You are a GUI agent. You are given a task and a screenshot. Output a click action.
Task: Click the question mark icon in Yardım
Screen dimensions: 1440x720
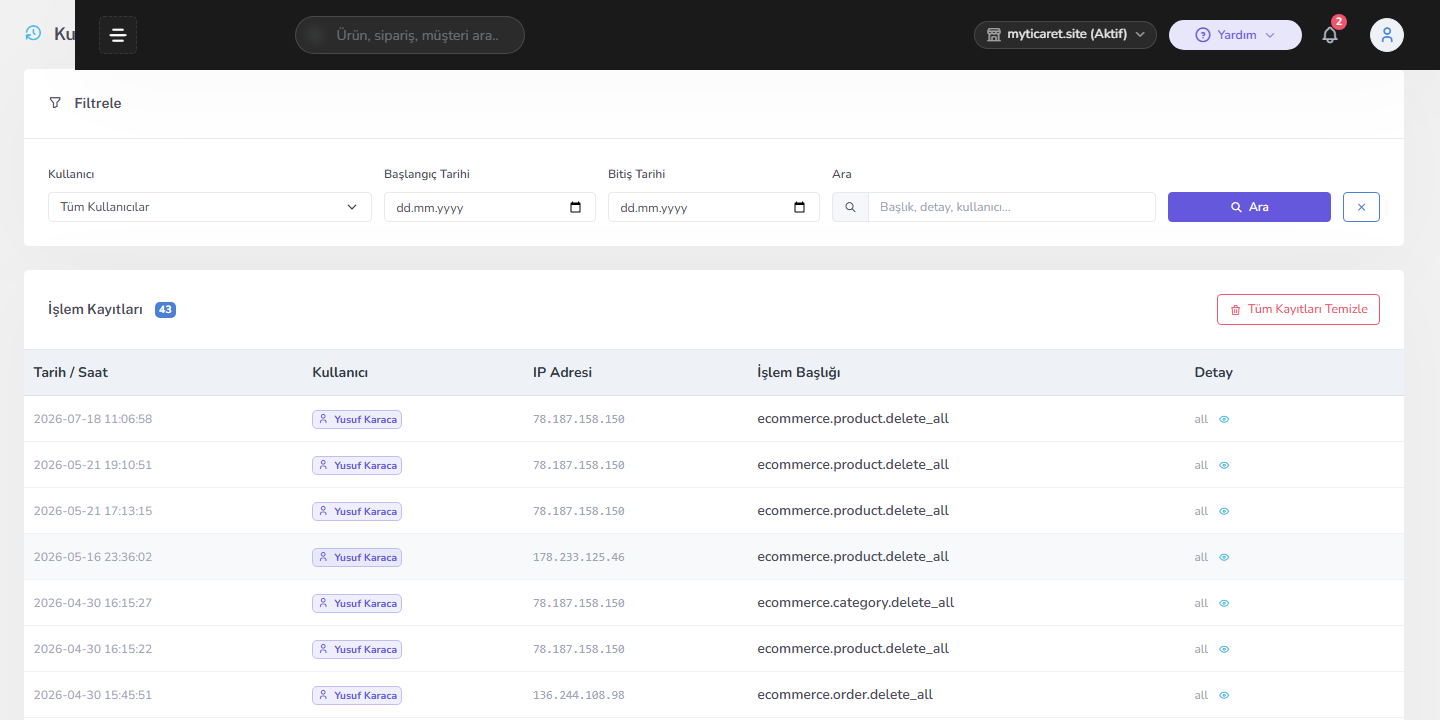click(1203, 35)
